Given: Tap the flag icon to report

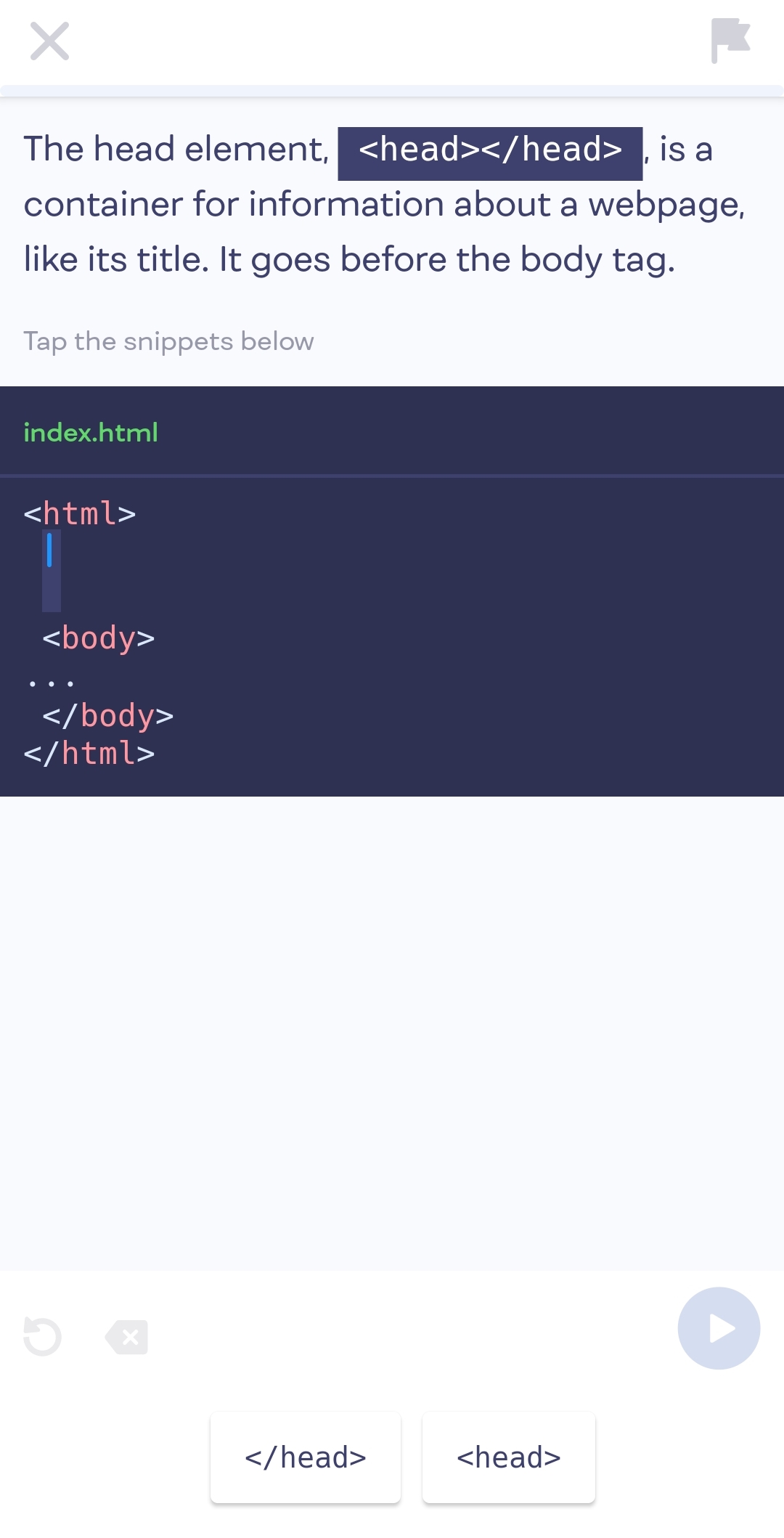Looking at the screenshot, I should click(x=730, y=40).
